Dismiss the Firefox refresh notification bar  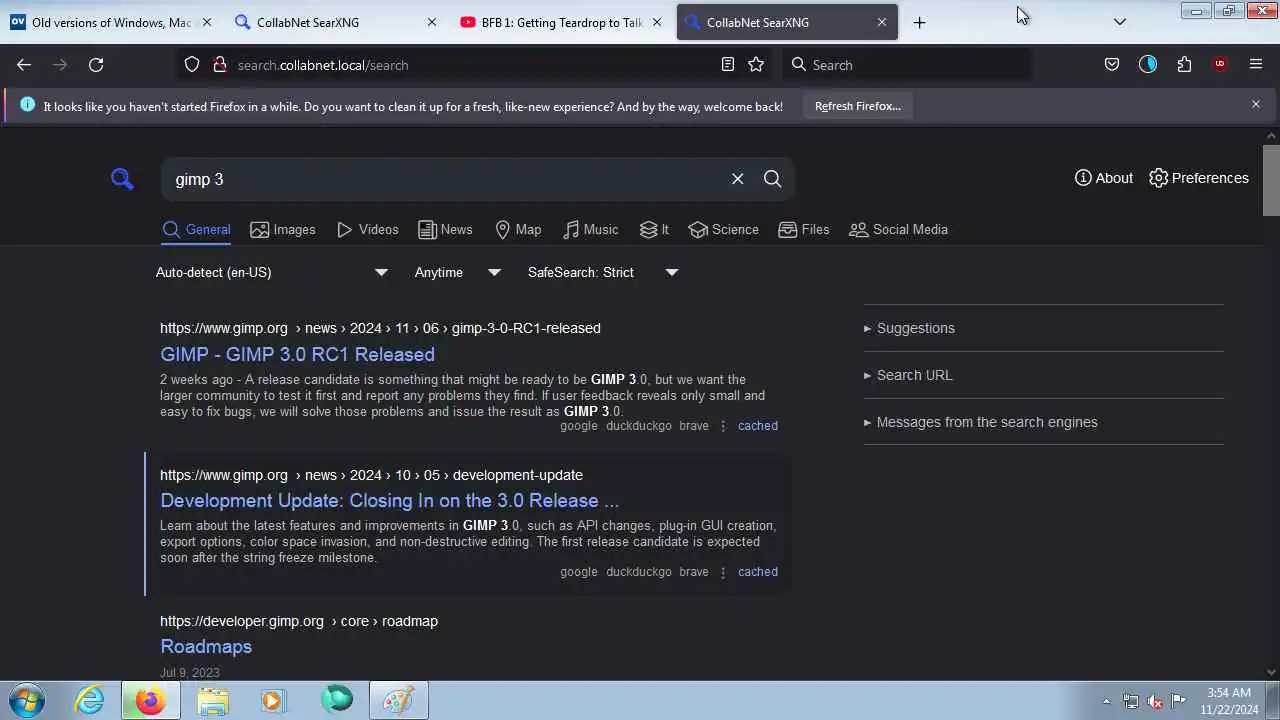point(1256,104)
